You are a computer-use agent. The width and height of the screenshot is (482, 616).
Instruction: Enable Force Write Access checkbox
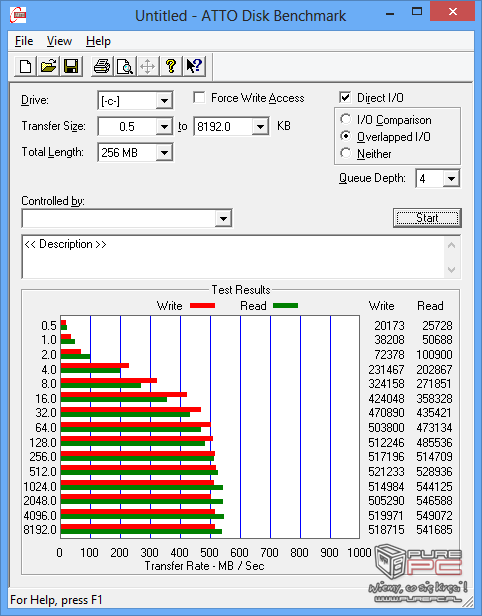point(199,97)
